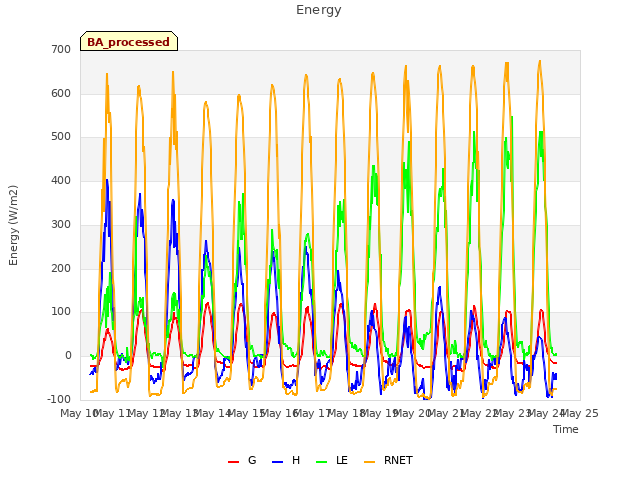Image resolution: width=640 pixels, height=480 pixels.
Task: Click the legend label 'H'
Action: coord(296,460)
